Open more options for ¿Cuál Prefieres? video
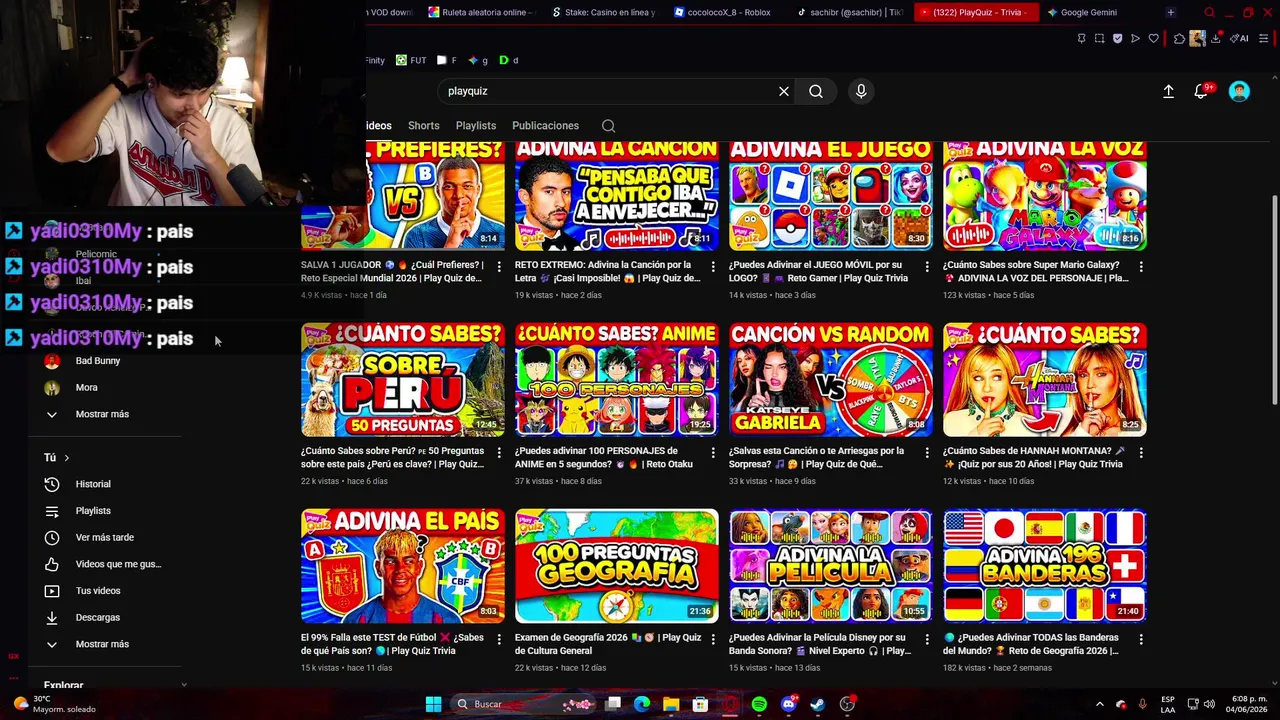The image size is (1280, 720). click(x=499, y=267)
